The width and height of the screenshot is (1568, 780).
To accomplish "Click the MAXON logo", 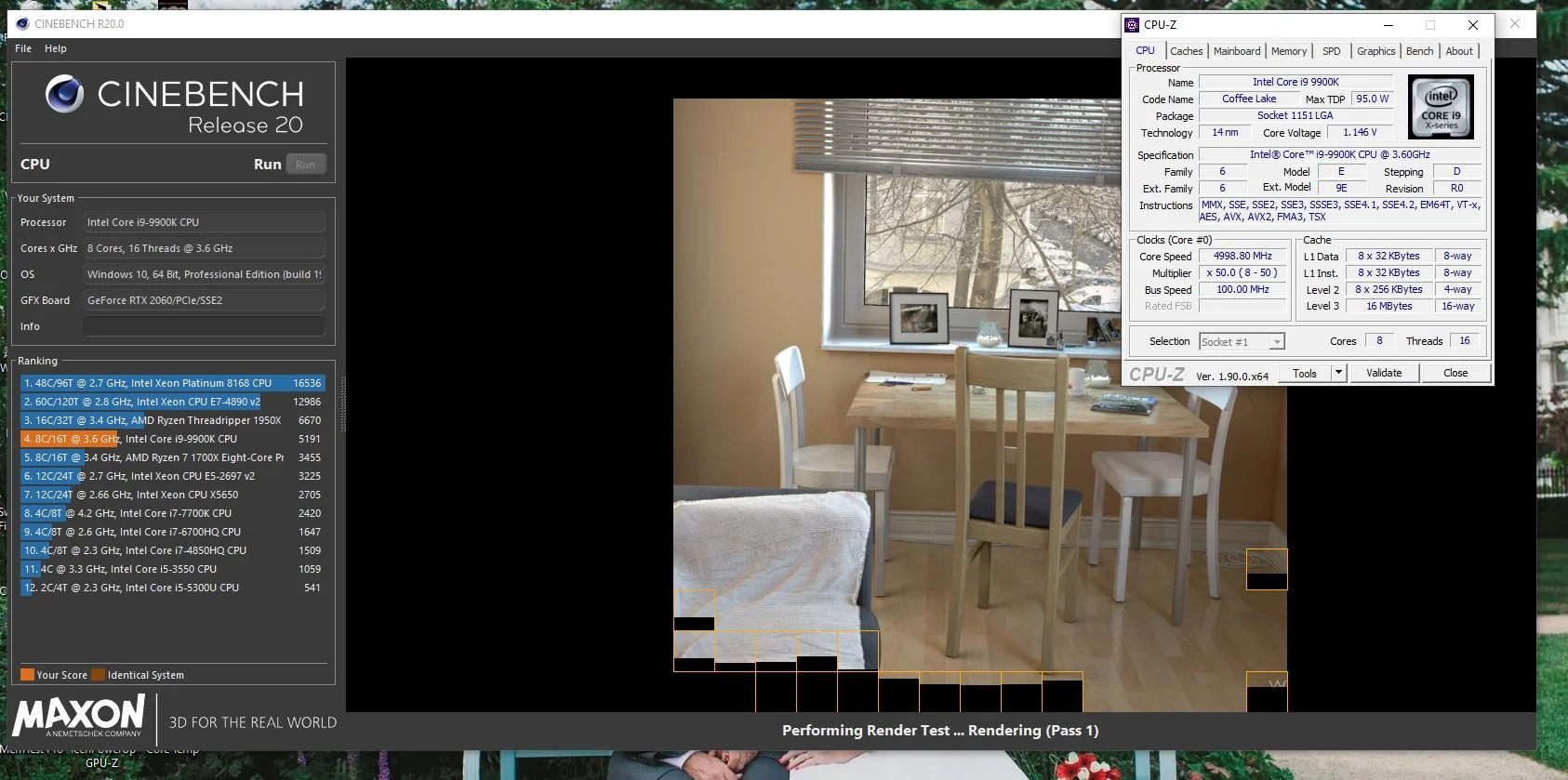I will click(x=79, y=717).
